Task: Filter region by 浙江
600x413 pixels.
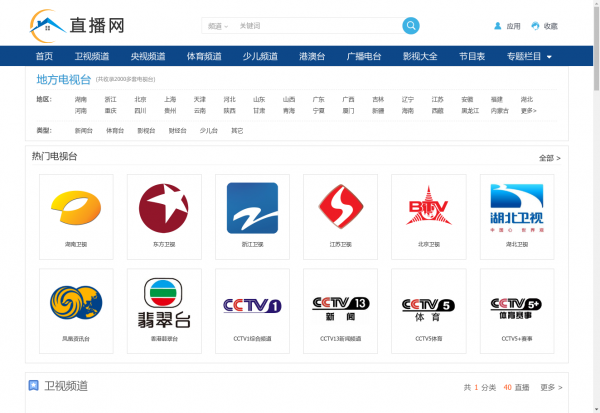Action: click(x=111, y=100)
